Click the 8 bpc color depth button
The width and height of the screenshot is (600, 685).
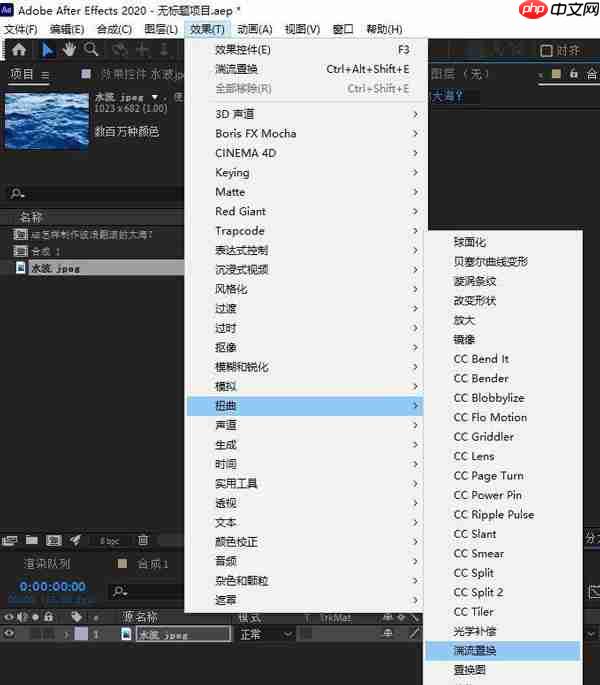coord(109,541)
